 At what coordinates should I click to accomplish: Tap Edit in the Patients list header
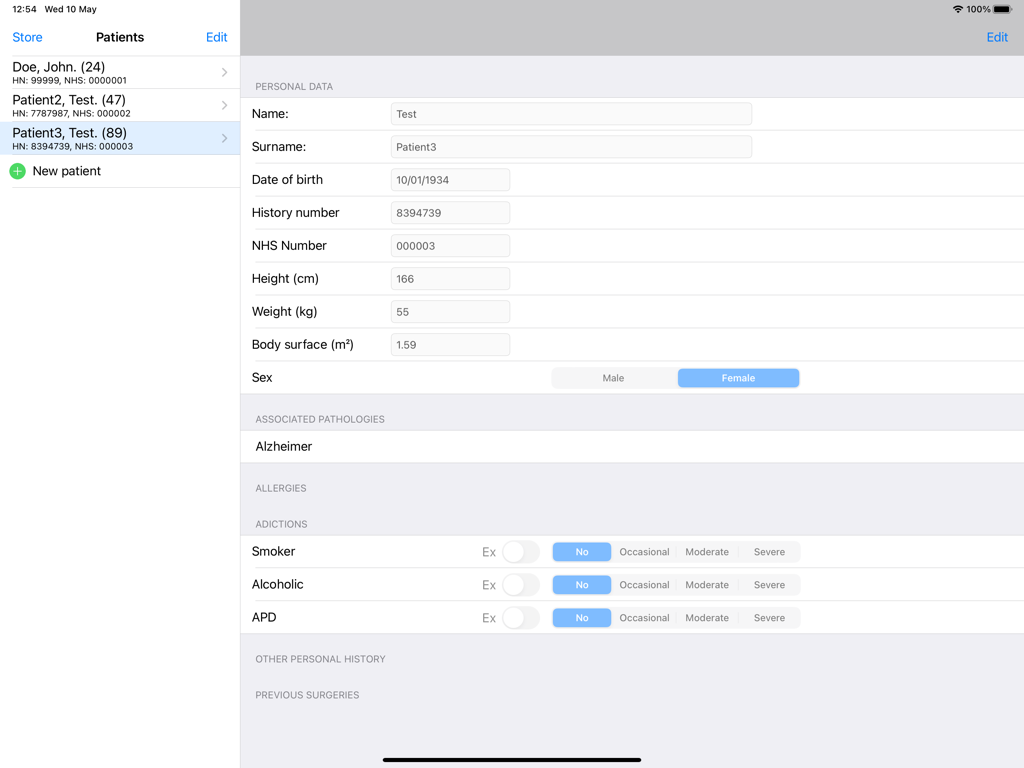point(217,37)
